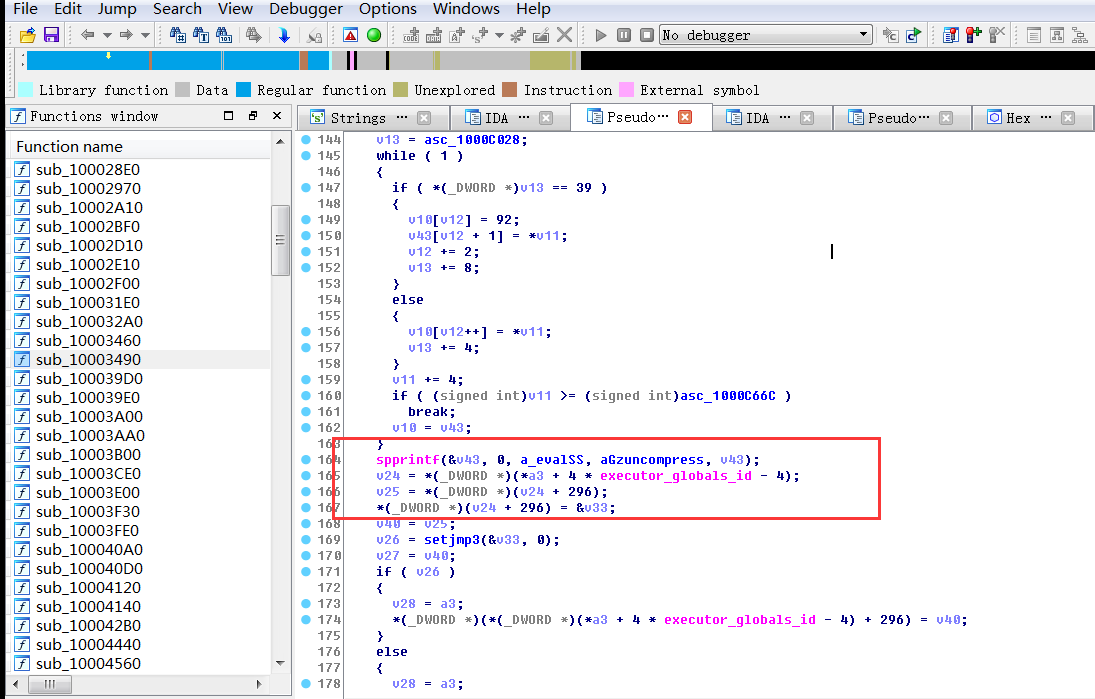Click the breakpoint list icon
This screenshot has width=1095, height=699.
pos(950,35)
